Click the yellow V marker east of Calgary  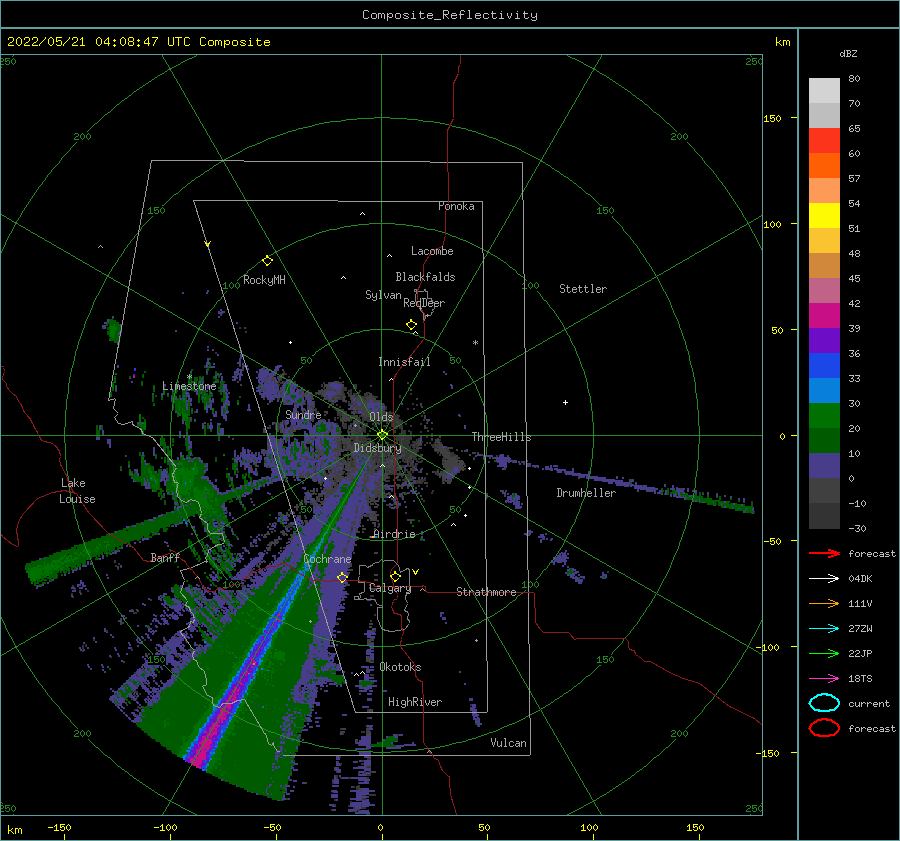point(415,572)
